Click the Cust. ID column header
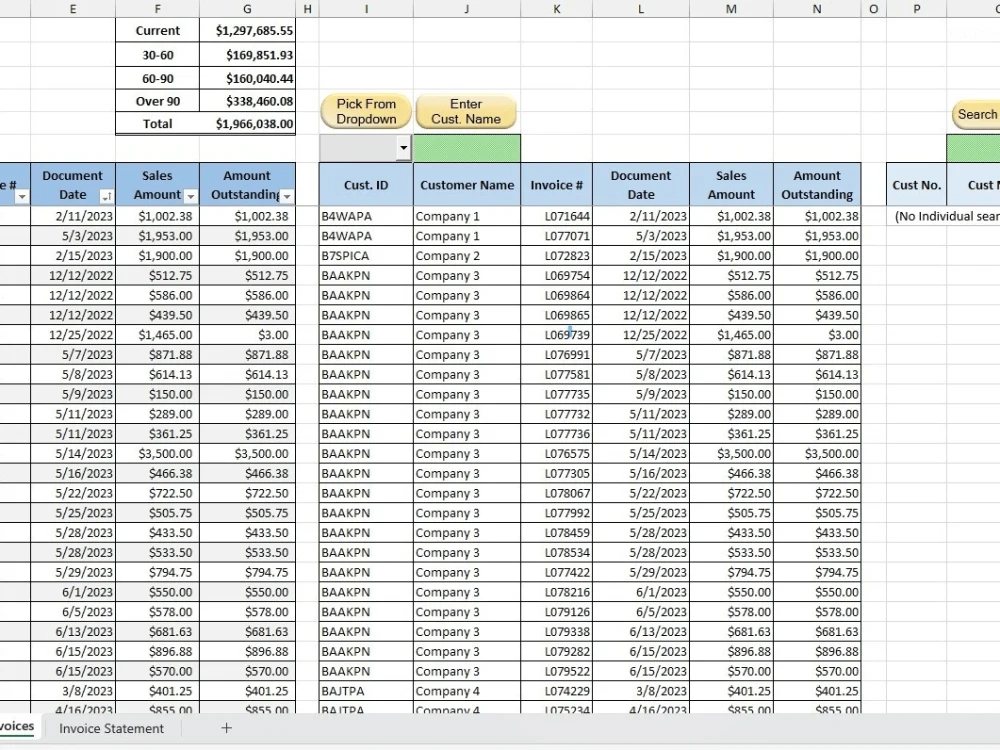 (x=366, y=184)
